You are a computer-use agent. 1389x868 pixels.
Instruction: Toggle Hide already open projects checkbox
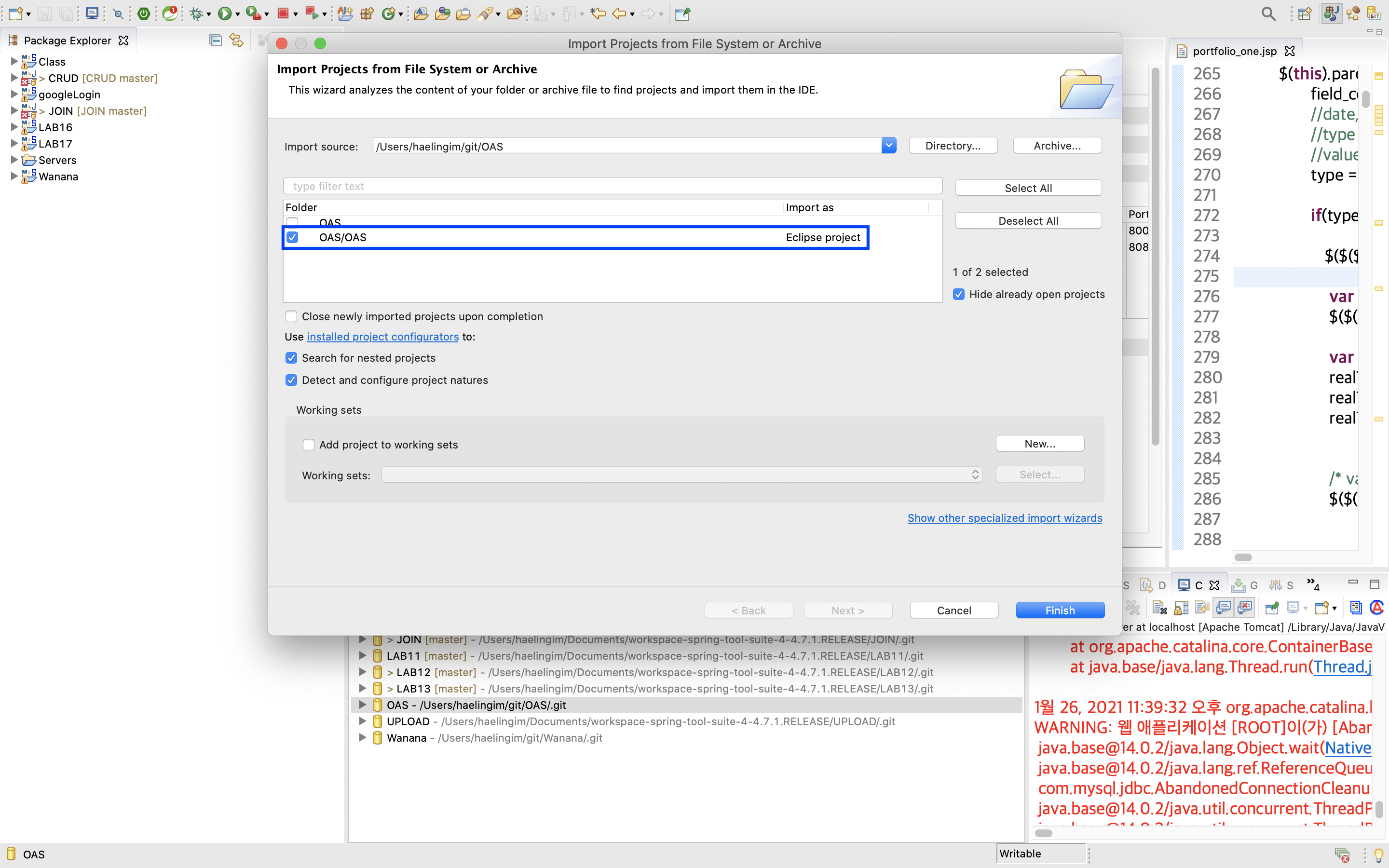pos(958,294)
